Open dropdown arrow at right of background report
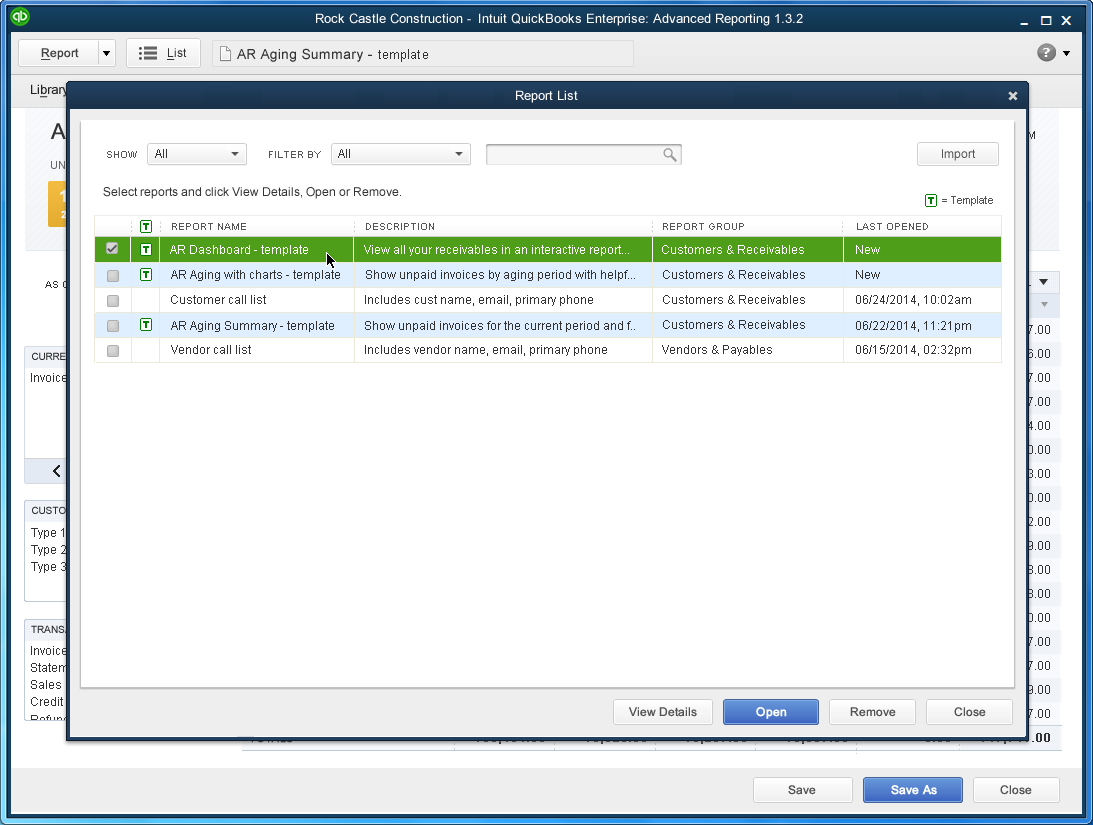The height and width of the screenshot is (825, 1093). 1044,282
